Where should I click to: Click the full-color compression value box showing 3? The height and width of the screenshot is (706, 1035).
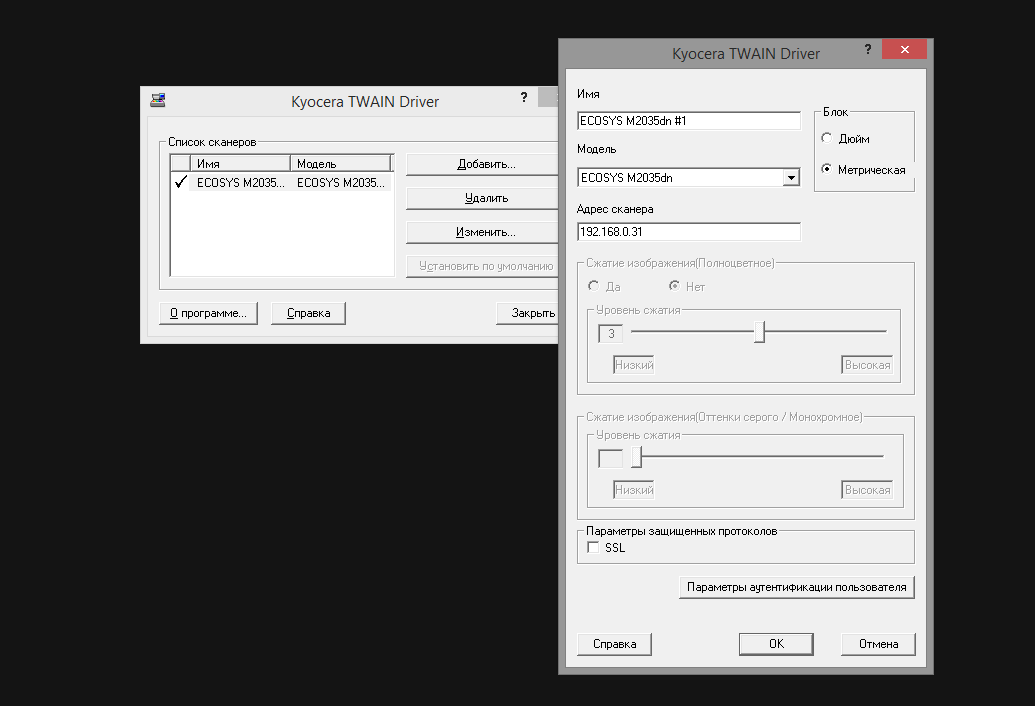click(x=611, y=334)
